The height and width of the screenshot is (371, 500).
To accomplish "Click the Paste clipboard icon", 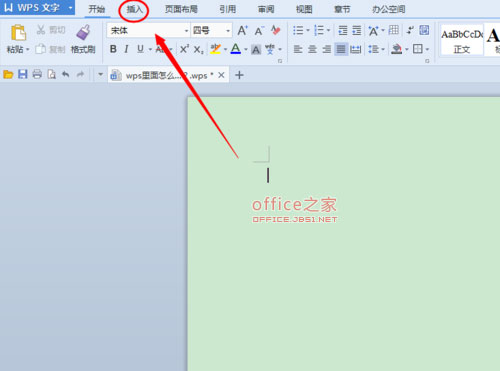I will (x=18, y=33).
